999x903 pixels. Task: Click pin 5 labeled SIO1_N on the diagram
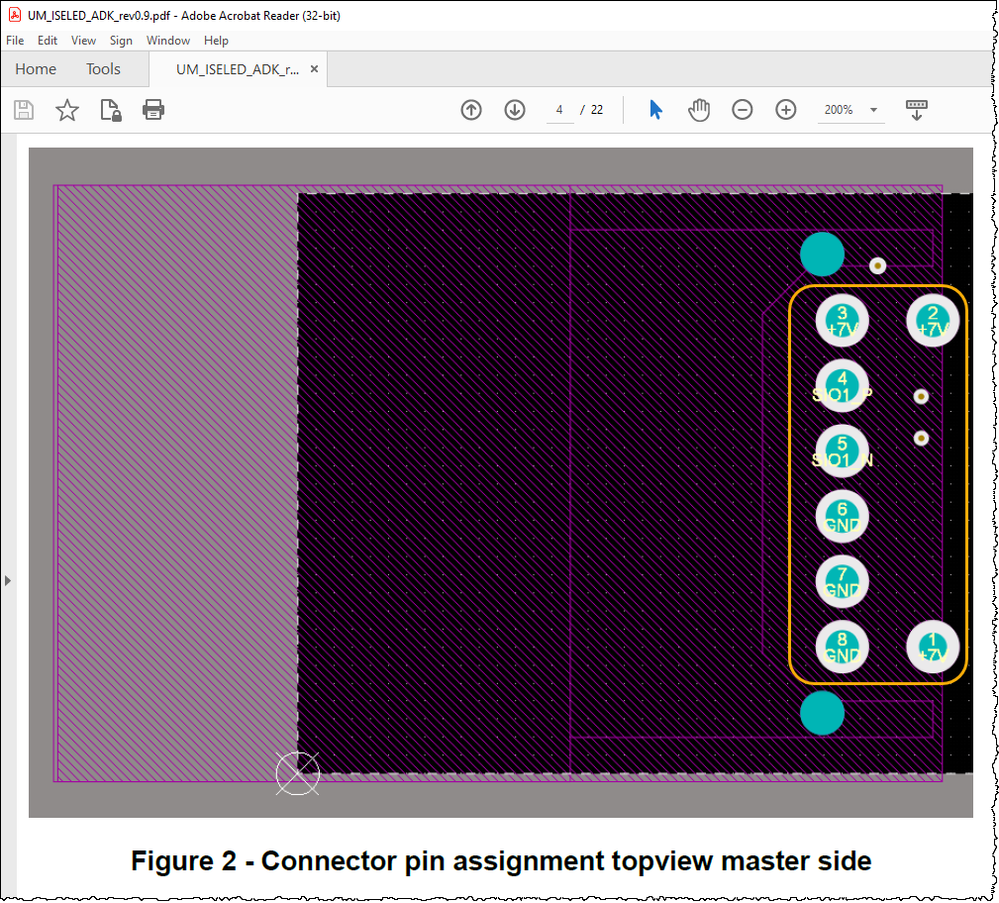pyautogui.click(x=841, y=450)
